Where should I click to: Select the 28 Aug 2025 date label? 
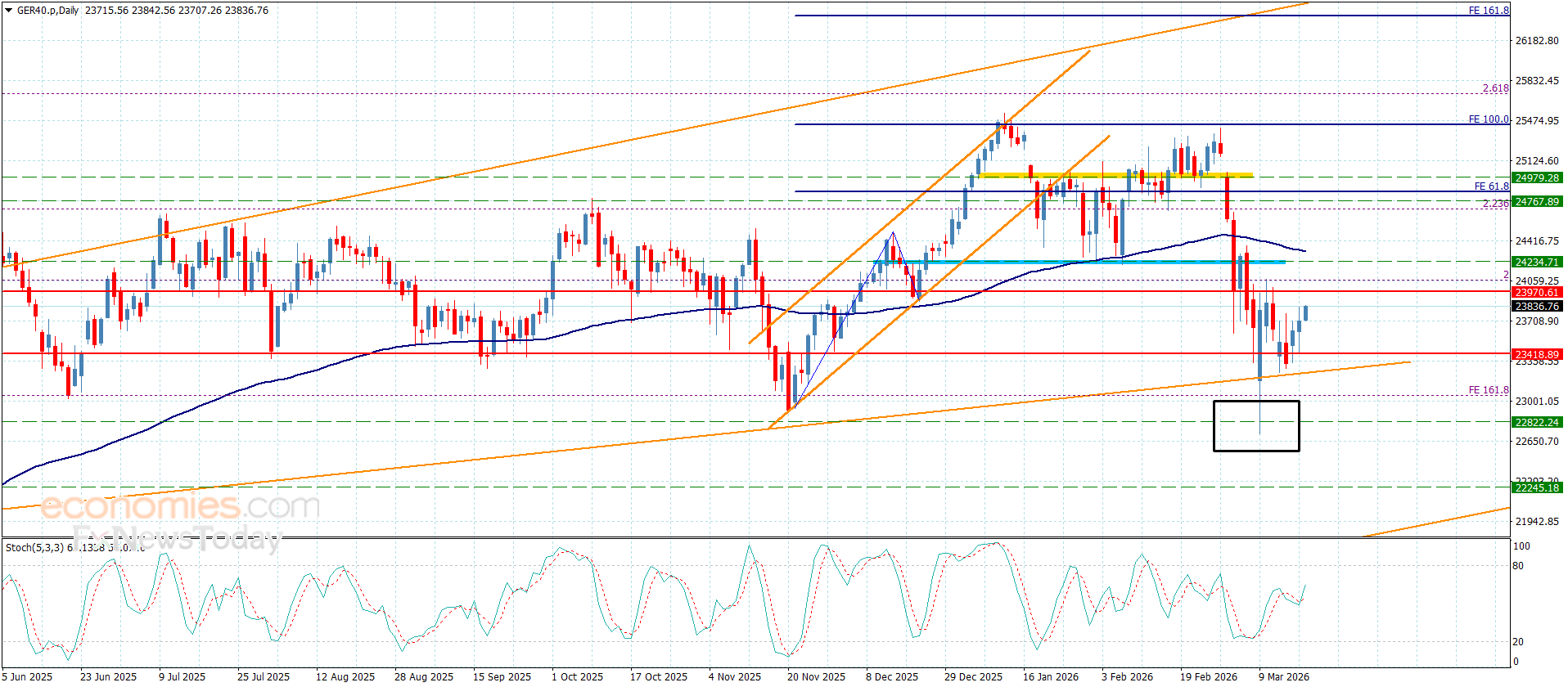coord(423,677)
